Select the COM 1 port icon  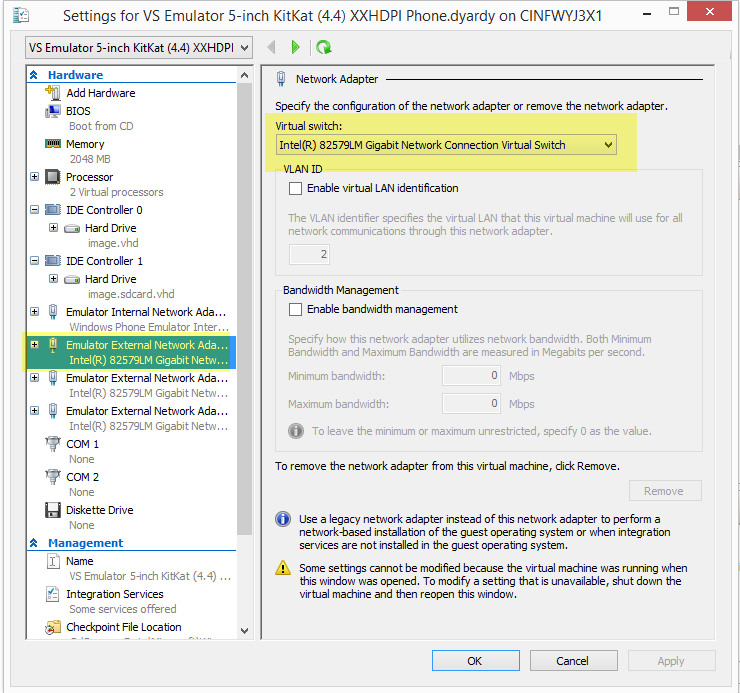[x=53, y=443]
